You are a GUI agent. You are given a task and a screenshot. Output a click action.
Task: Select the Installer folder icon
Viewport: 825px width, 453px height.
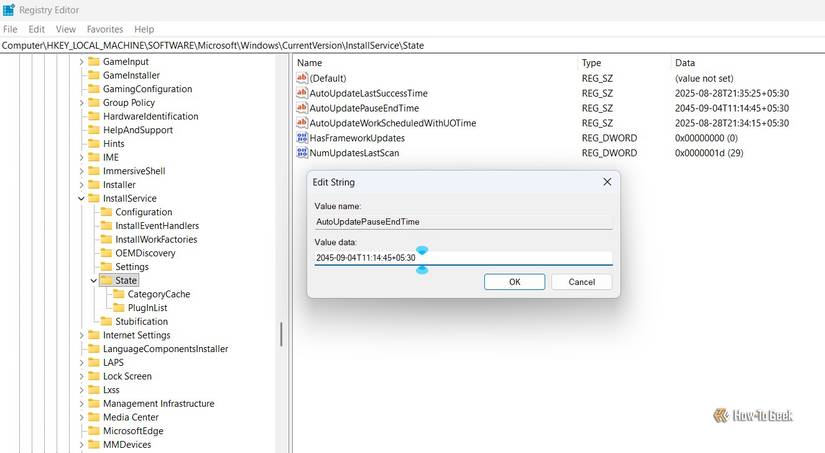pyautogui.click(x=94, y=185)
